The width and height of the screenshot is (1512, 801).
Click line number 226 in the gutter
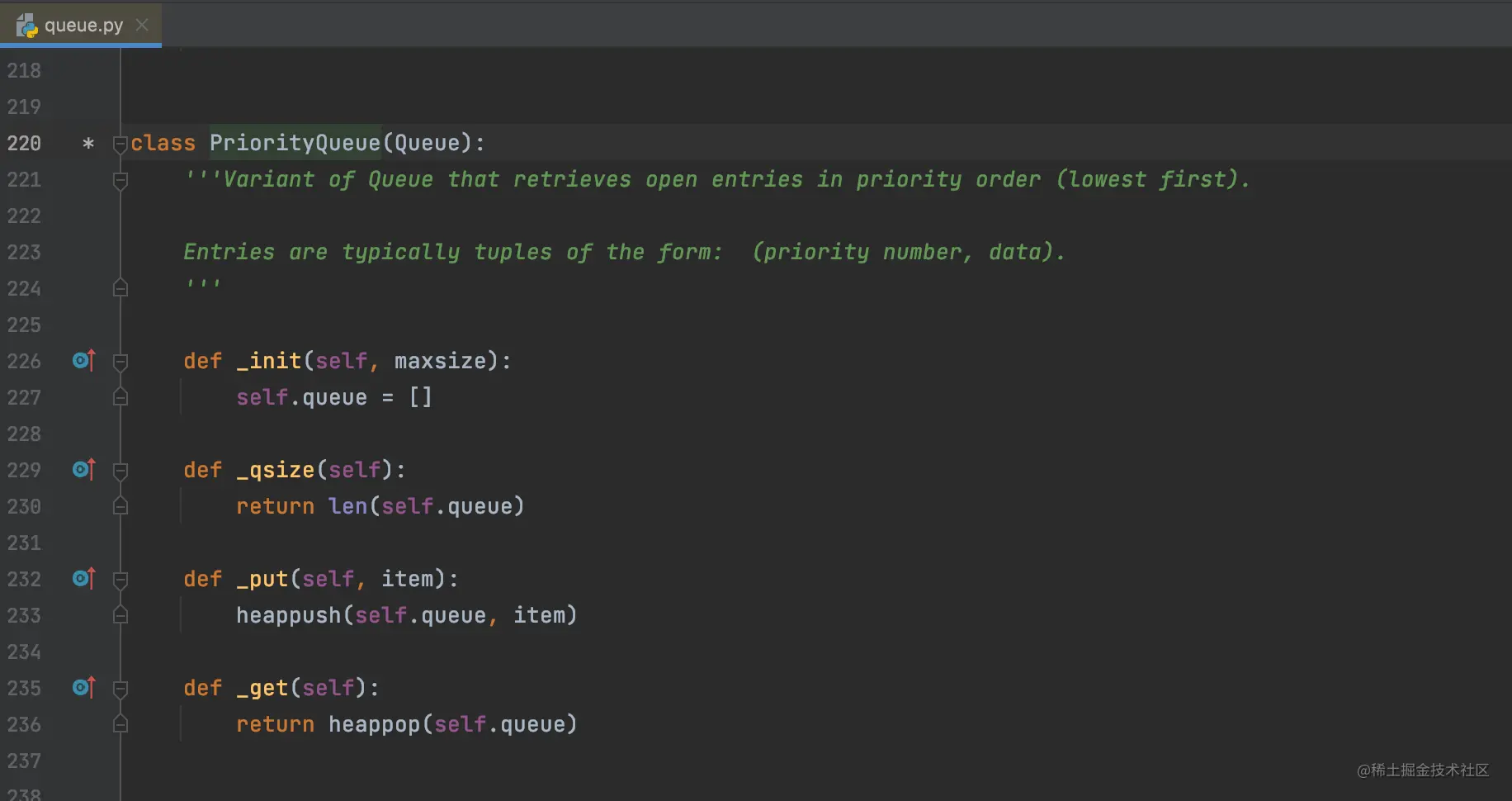[24, 361]
